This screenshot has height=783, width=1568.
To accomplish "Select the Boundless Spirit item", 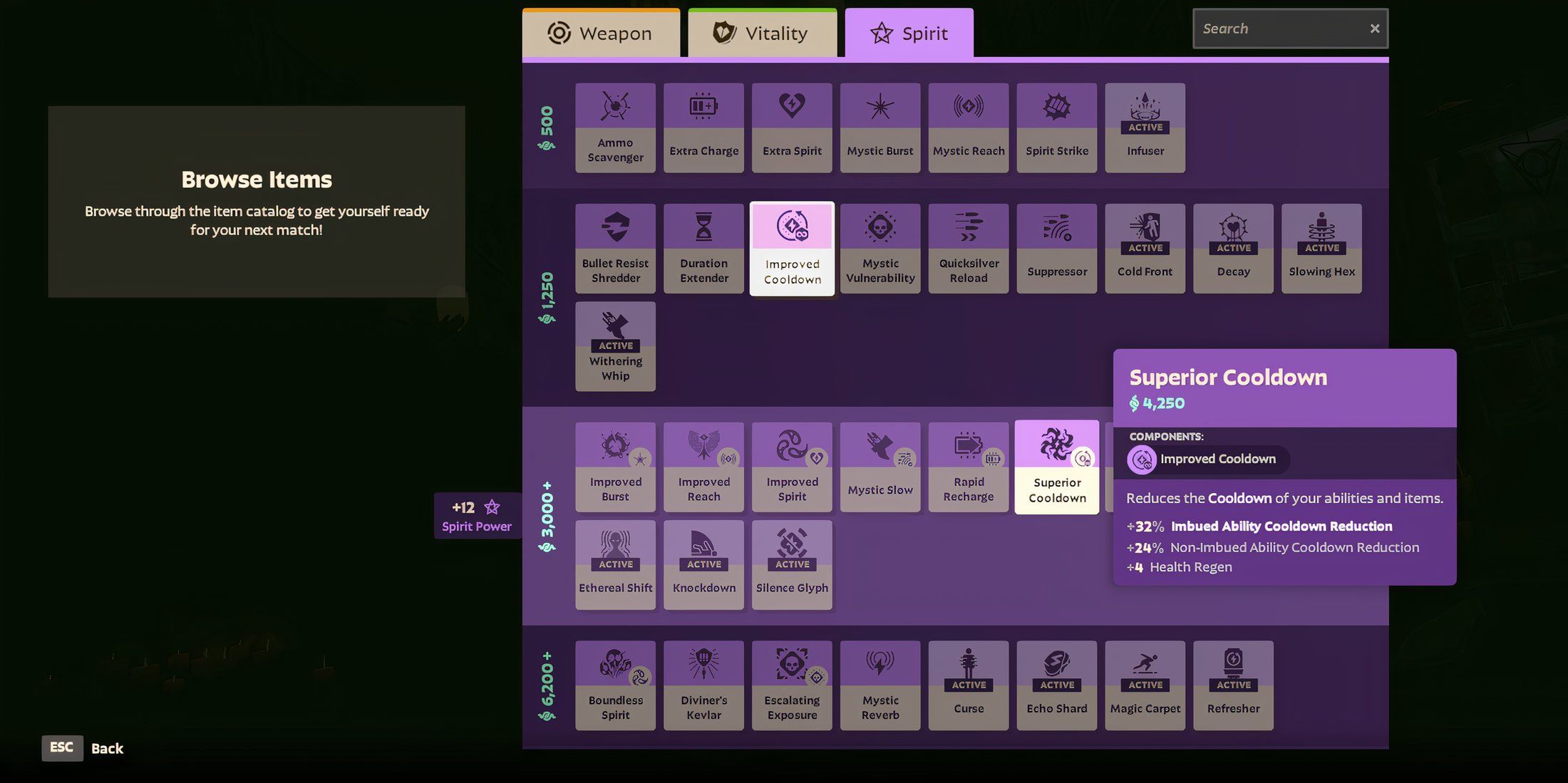I will tap(615, 685).
